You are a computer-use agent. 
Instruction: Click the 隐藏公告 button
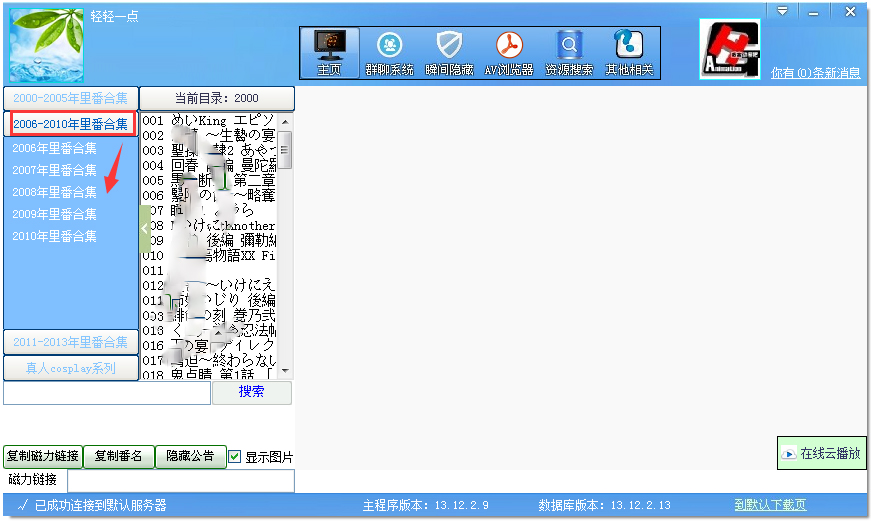(x=191, y=457)
